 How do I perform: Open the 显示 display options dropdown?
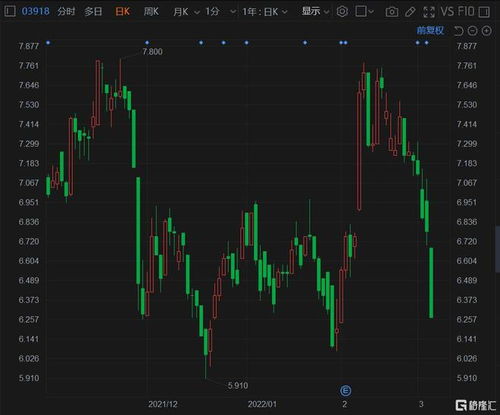coord(315,12)
